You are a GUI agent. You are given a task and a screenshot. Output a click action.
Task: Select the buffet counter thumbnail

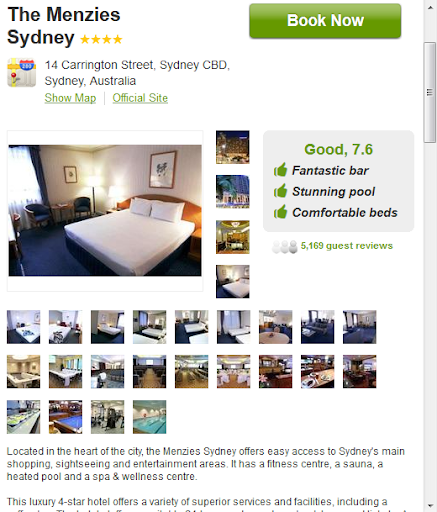coord(23,417)
